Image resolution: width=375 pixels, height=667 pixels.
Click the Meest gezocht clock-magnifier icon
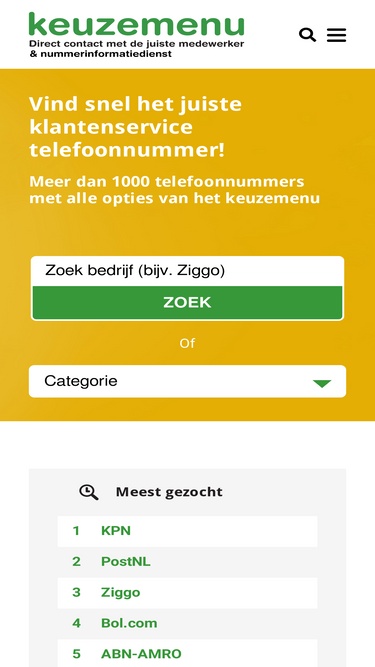click(x=88, y=492)
